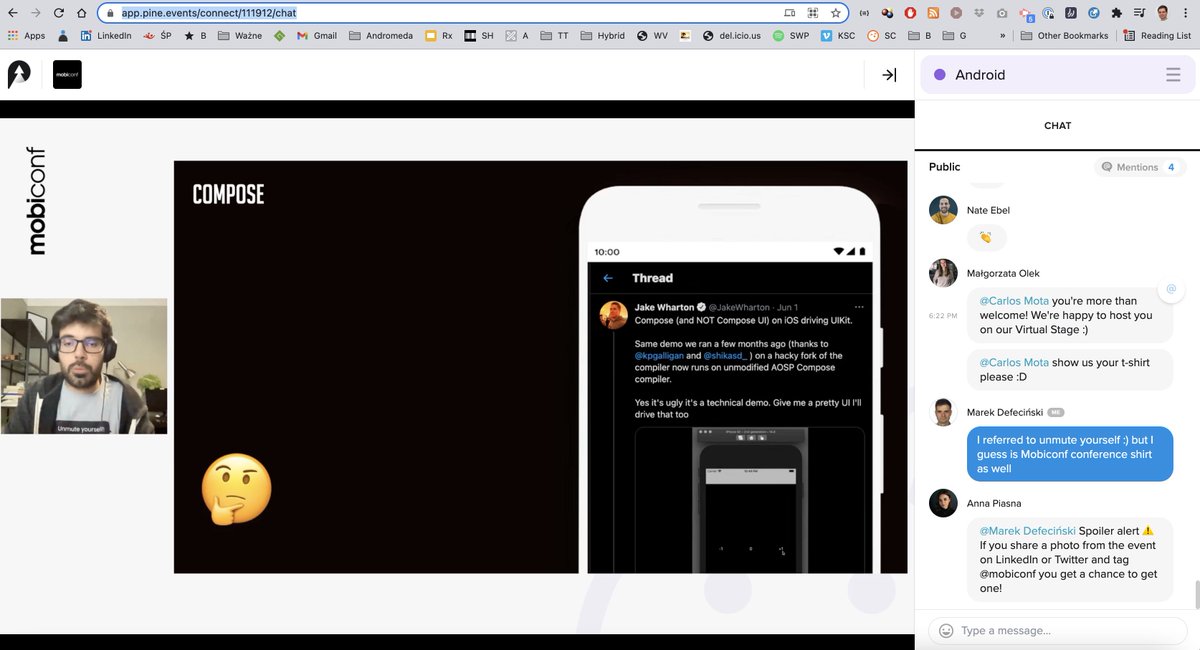Click Anna Piasna's avatar

tap(943, 503)
